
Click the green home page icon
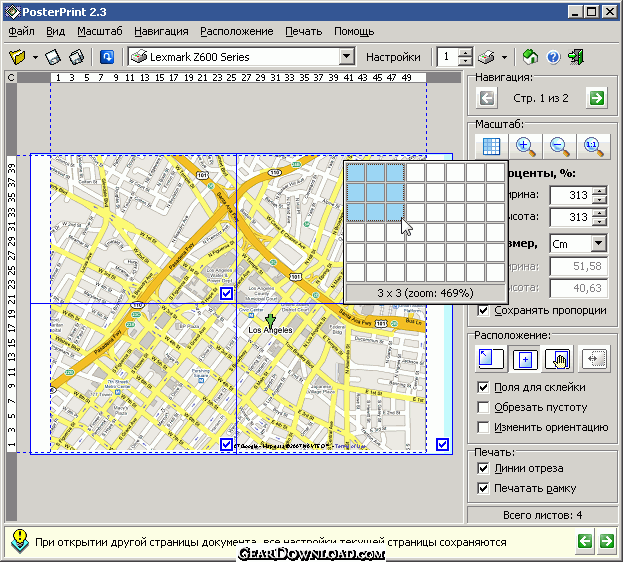pos(530,57)
